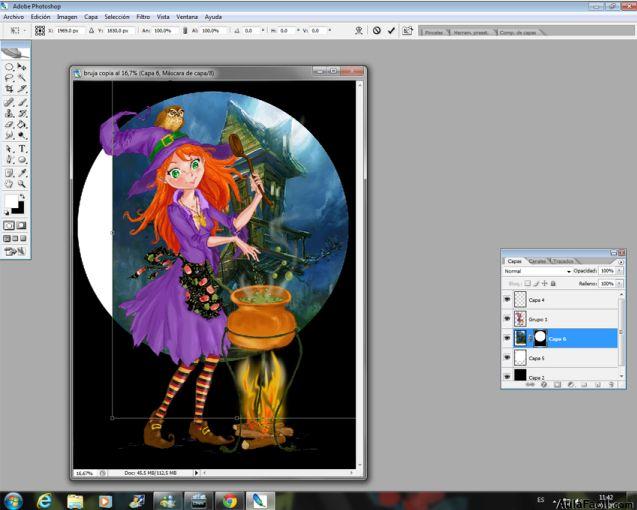
Task: Open the tool preset picker in options bar
Action: point(16,30)
